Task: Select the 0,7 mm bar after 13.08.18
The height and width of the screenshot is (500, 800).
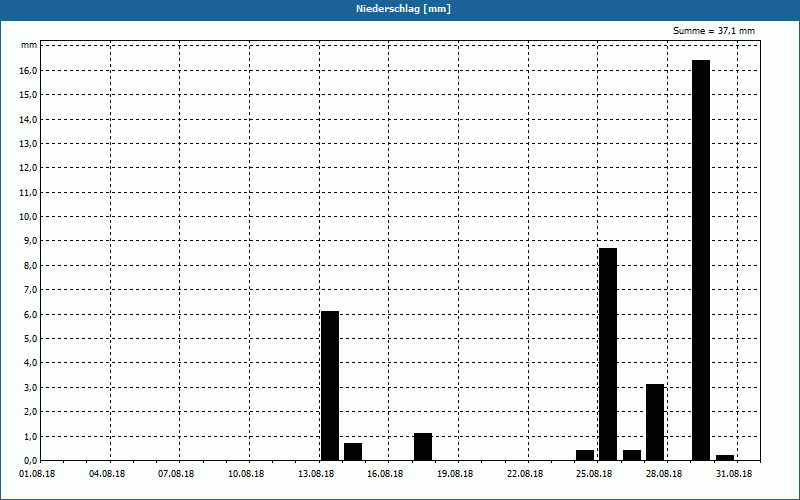Action: point(353,452)
